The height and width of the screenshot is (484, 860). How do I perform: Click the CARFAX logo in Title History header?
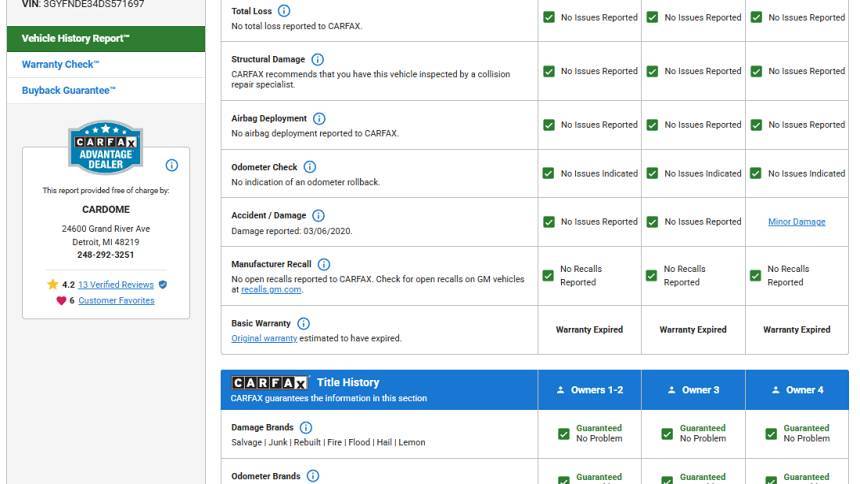pos(269,382)
